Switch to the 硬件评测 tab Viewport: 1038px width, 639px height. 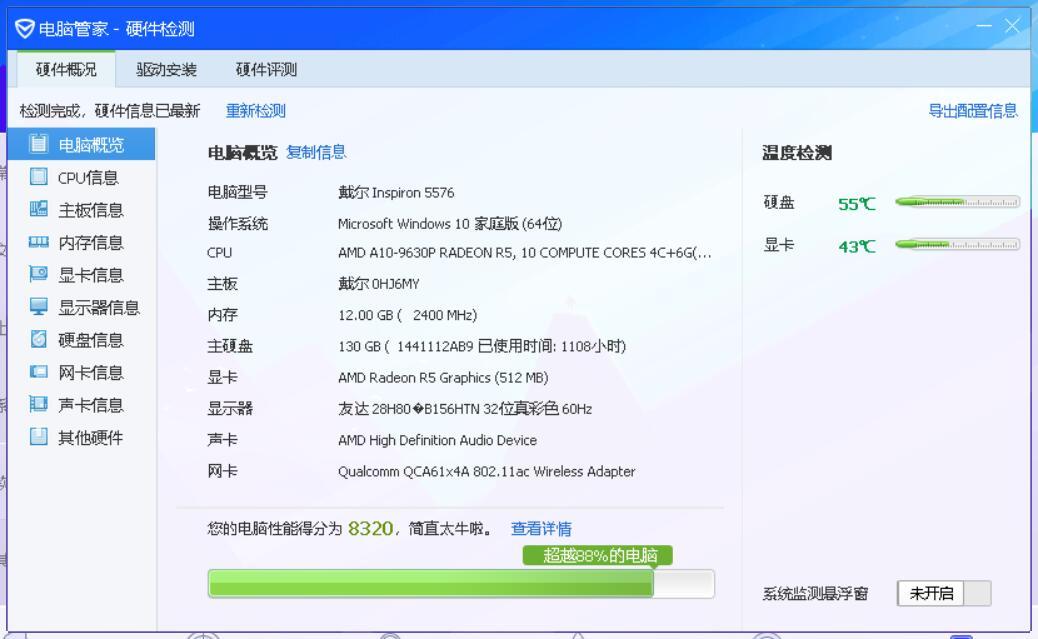pyautogui.click(x=266, y=69)
